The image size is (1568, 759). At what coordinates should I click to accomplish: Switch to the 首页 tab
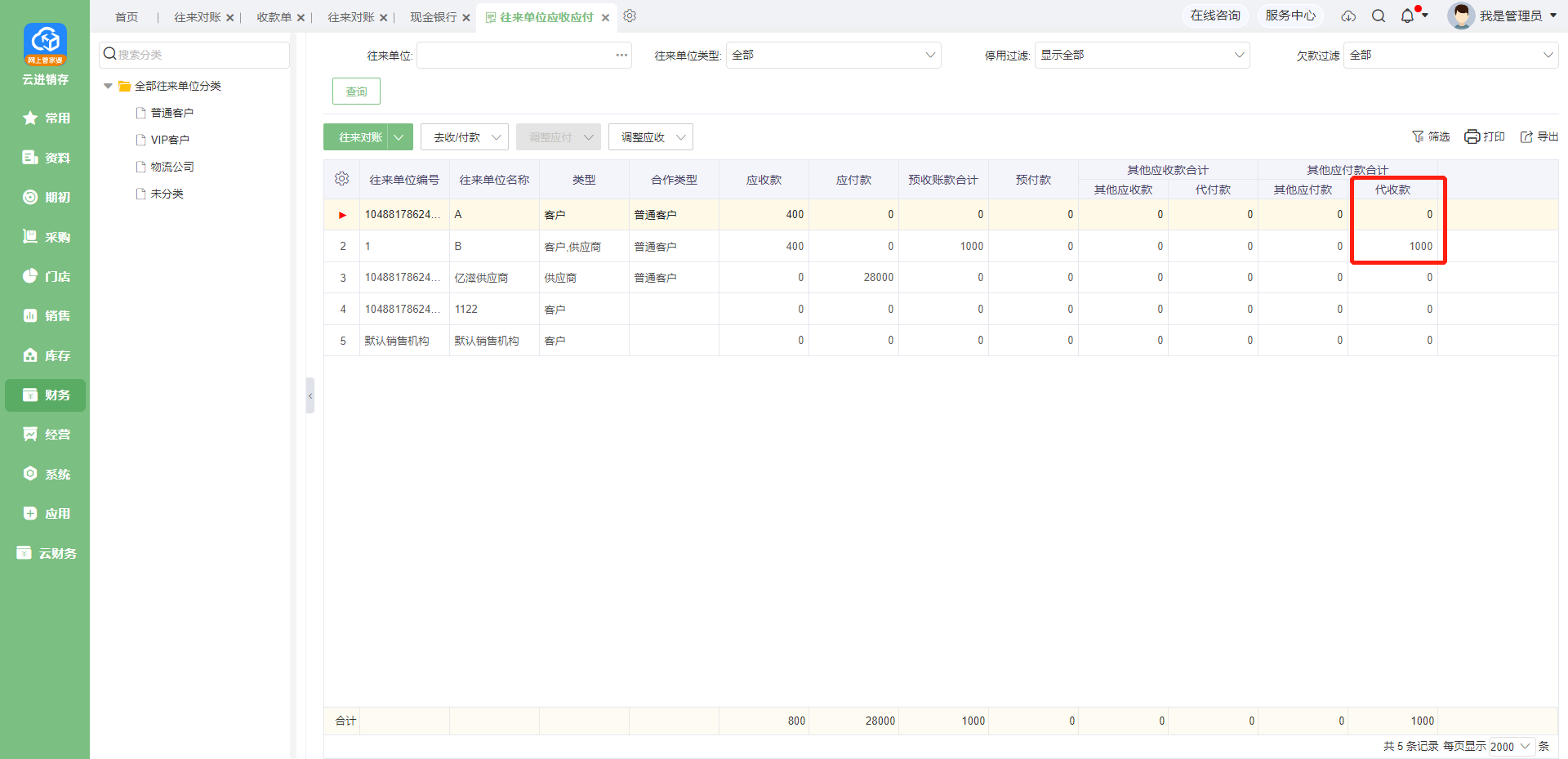[127, 17]
